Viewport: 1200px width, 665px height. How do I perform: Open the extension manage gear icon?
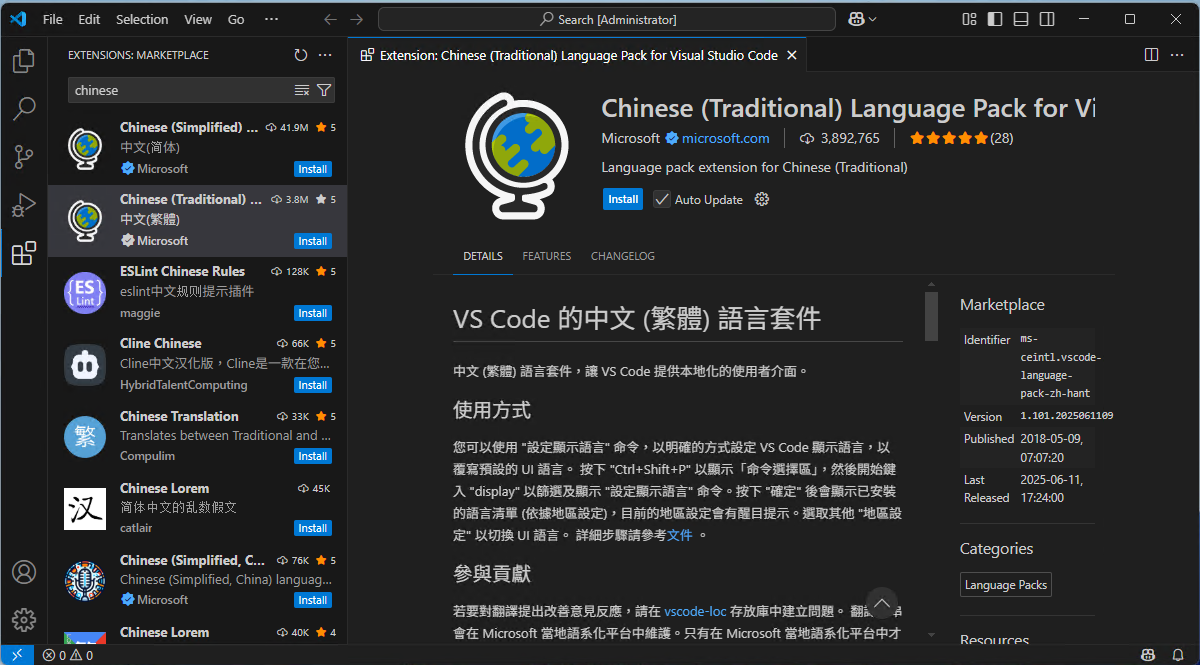coord(761,199)
